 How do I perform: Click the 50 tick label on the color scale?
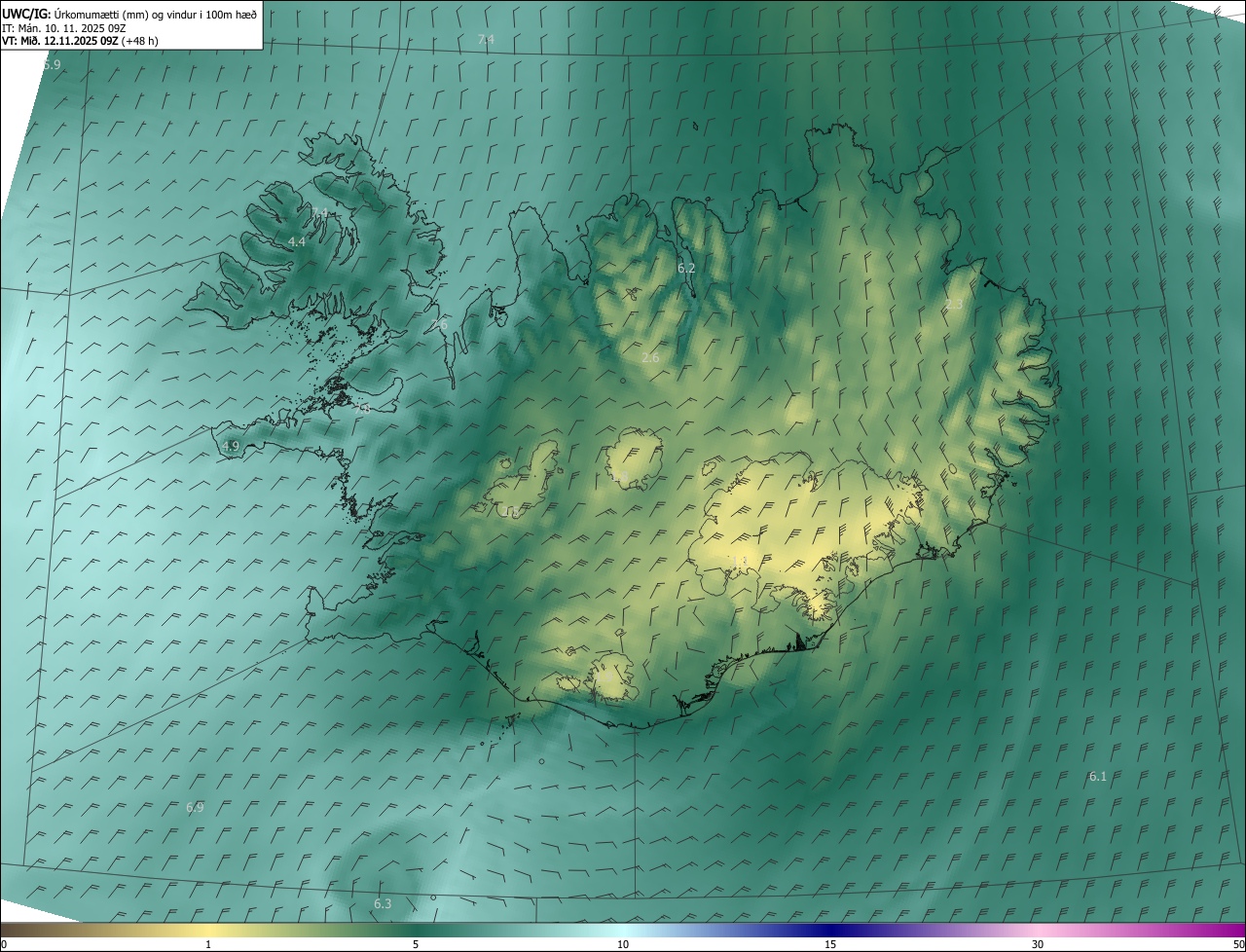click(x=1238, y=945)
